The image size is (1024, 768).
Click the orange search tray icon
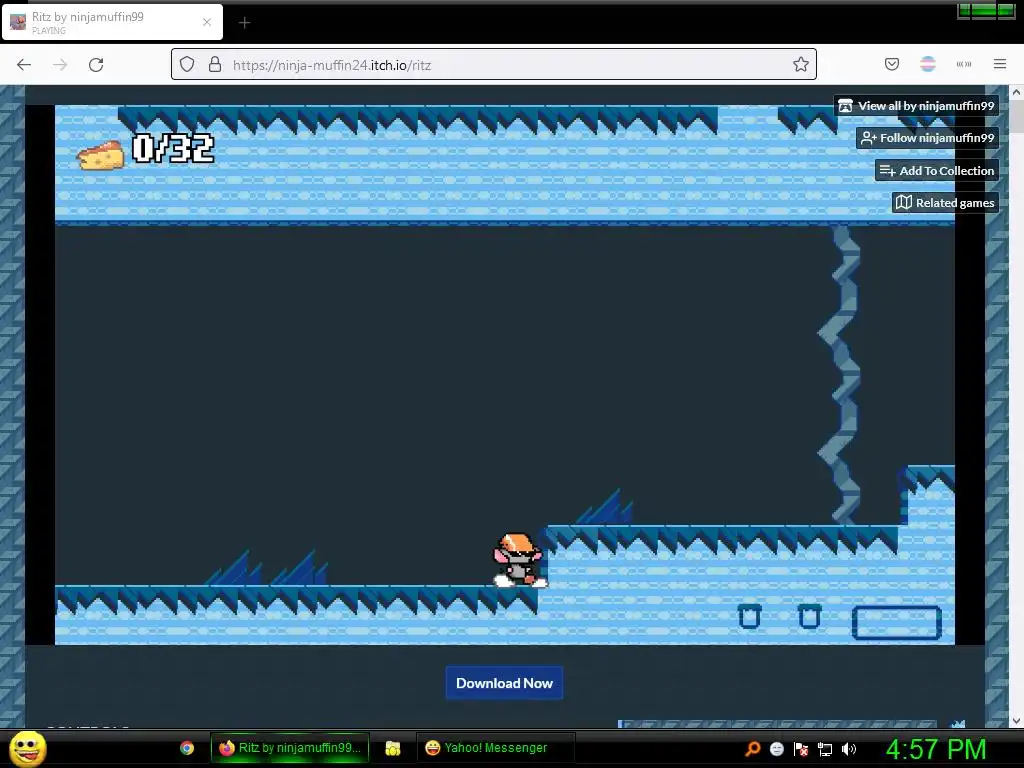click(752, 749)
